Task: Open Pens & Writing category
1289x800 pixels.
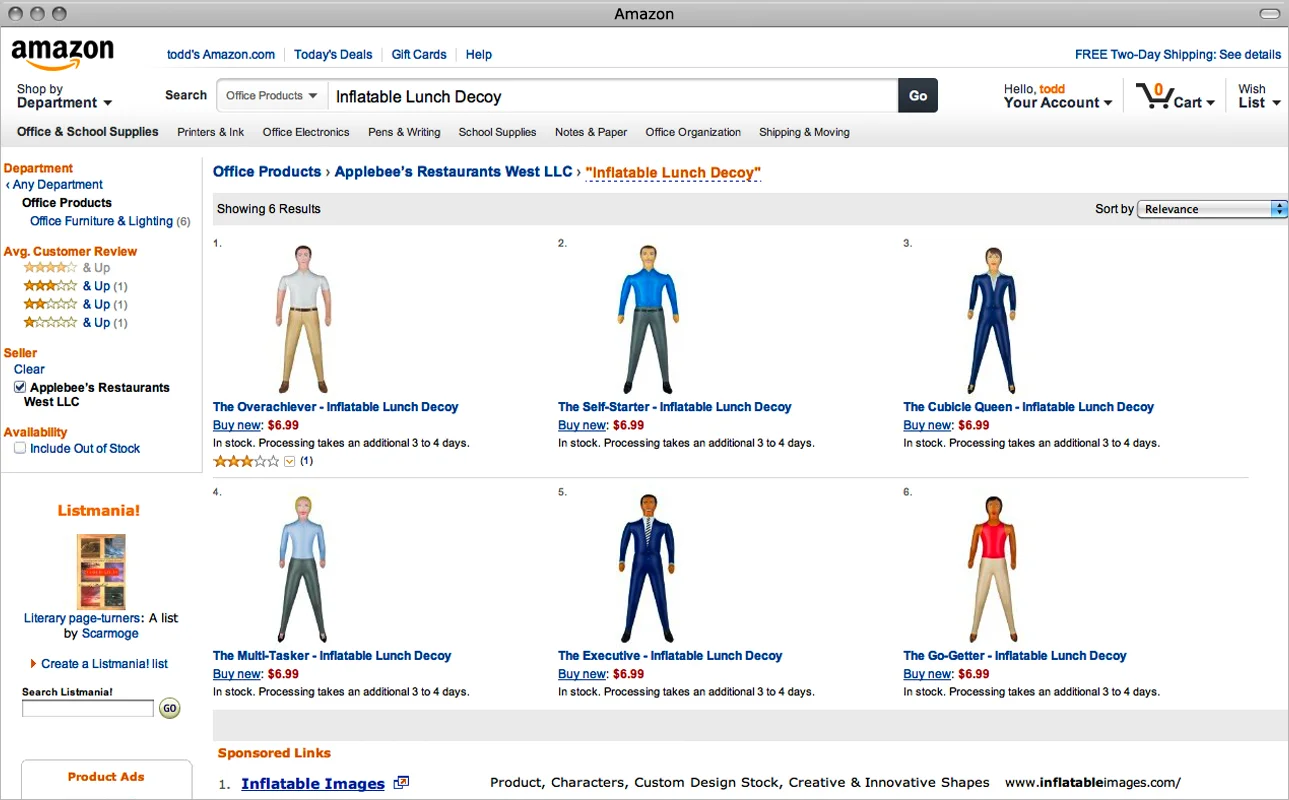Action: 404,132
